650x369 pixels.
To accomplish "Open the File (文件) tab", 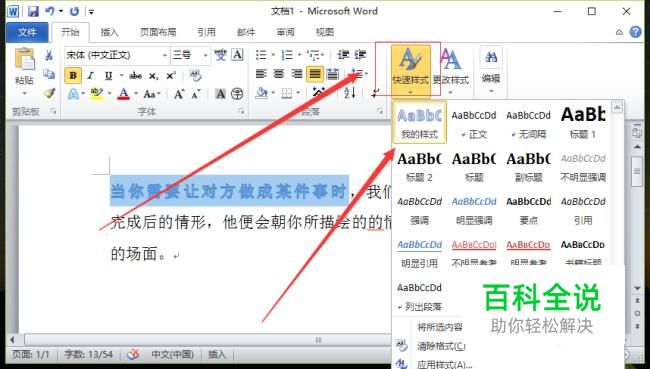I will (27, 32).
